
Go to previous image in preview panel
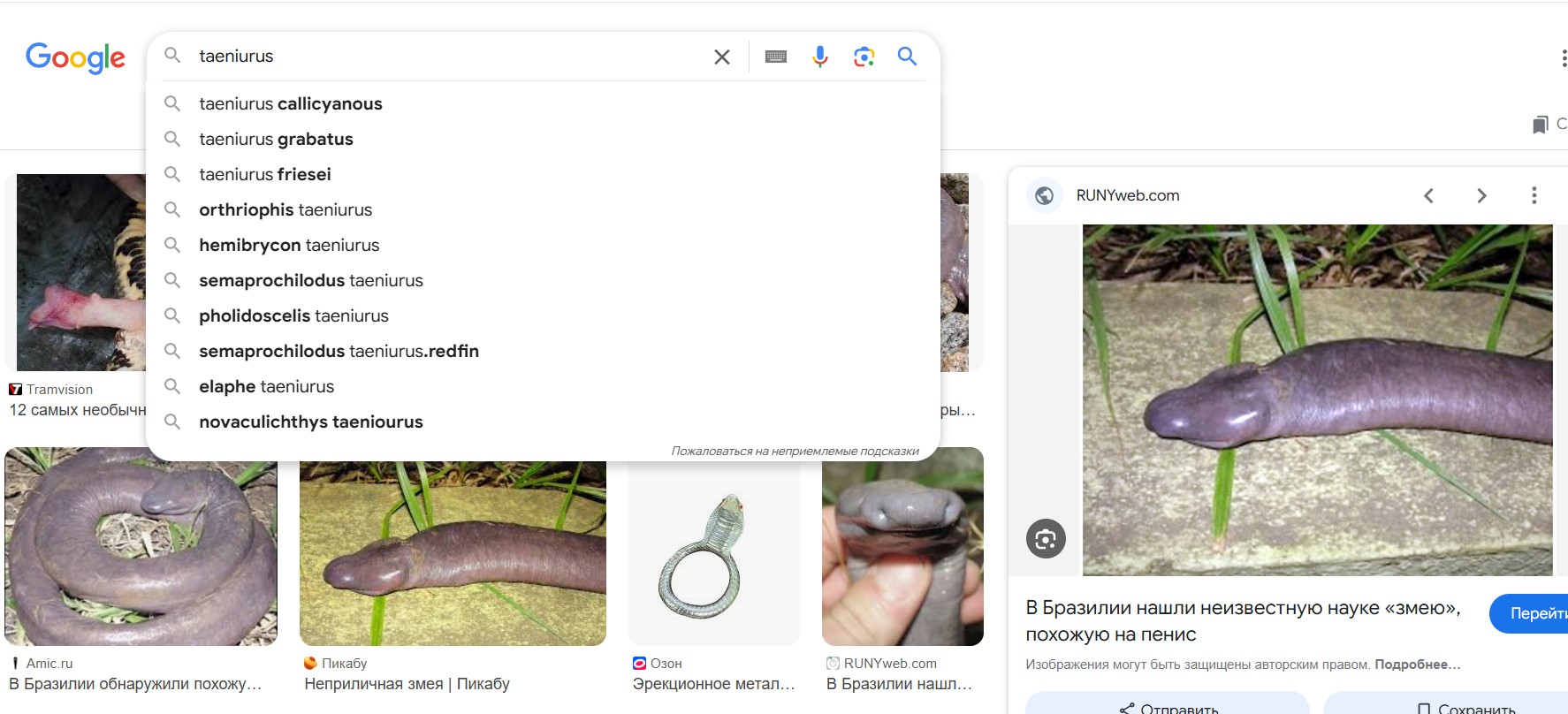(1428, 195)
